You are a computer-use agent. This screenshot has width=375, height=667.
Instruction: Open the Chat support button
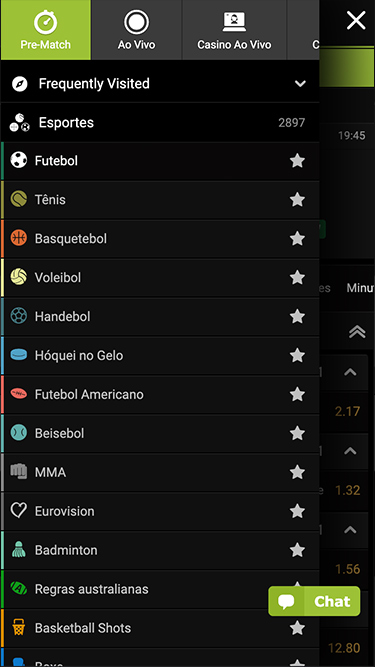click(x=314, y=601)
